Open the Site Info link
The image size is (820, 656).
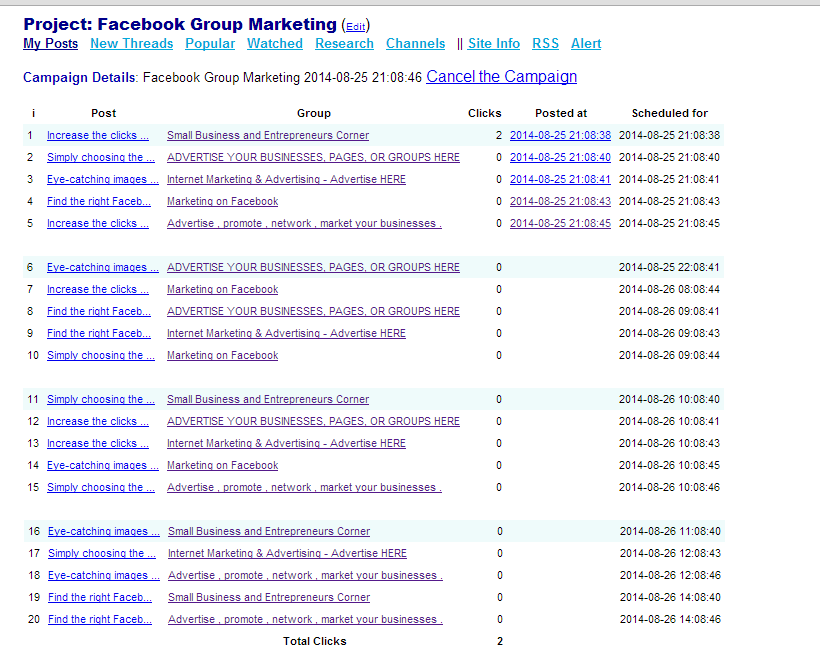tap(494, 43)
